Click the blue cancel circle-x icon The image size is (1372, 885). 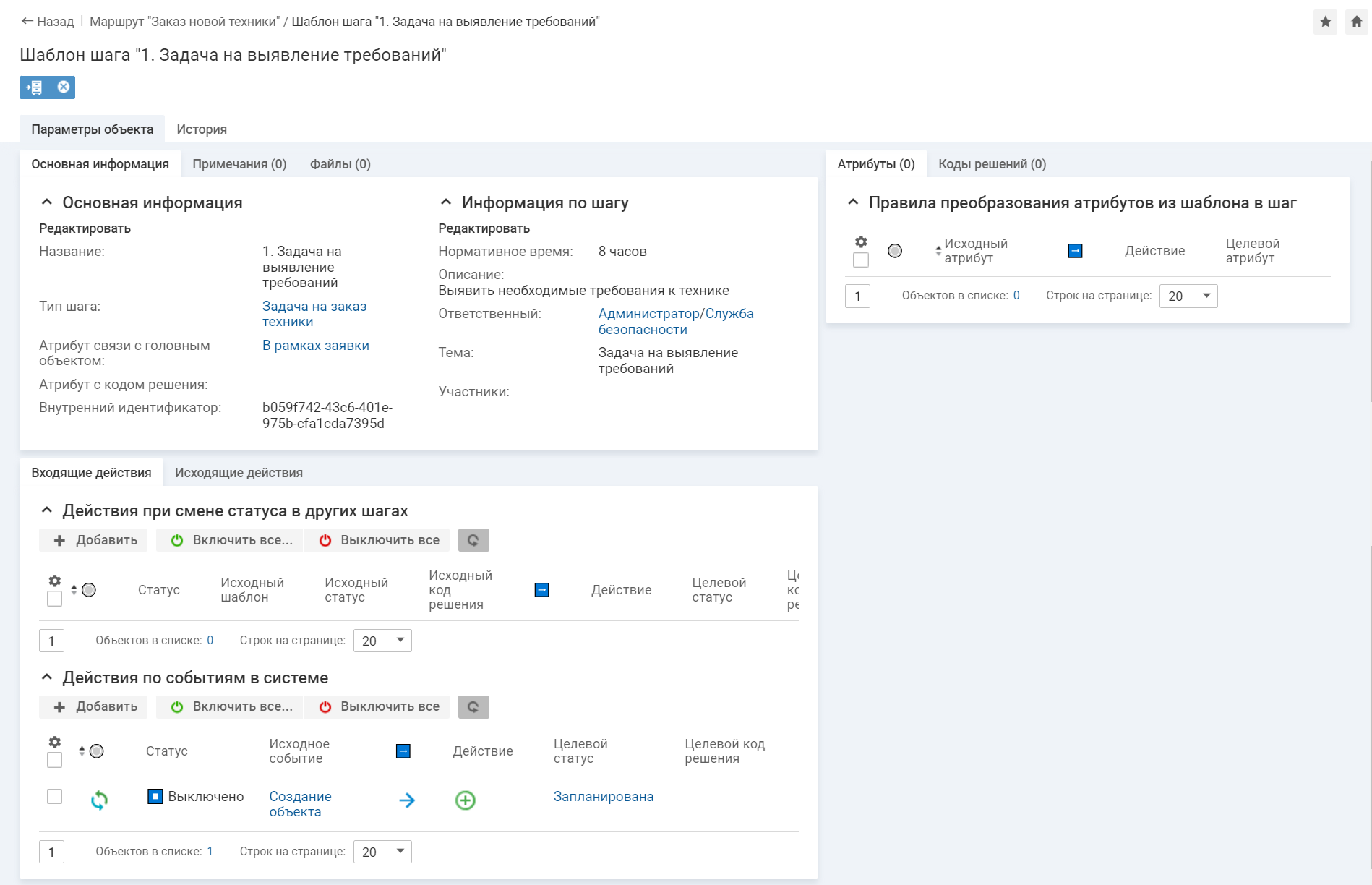pos(64,87)
